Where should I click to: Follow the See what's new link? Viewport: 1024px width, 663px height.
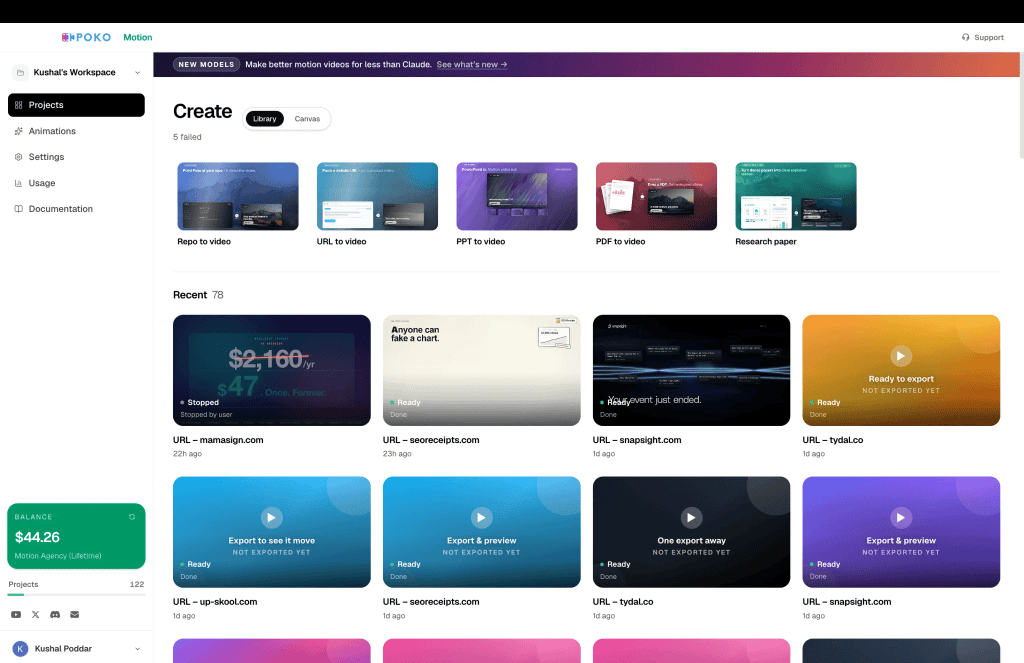point(472,65)
